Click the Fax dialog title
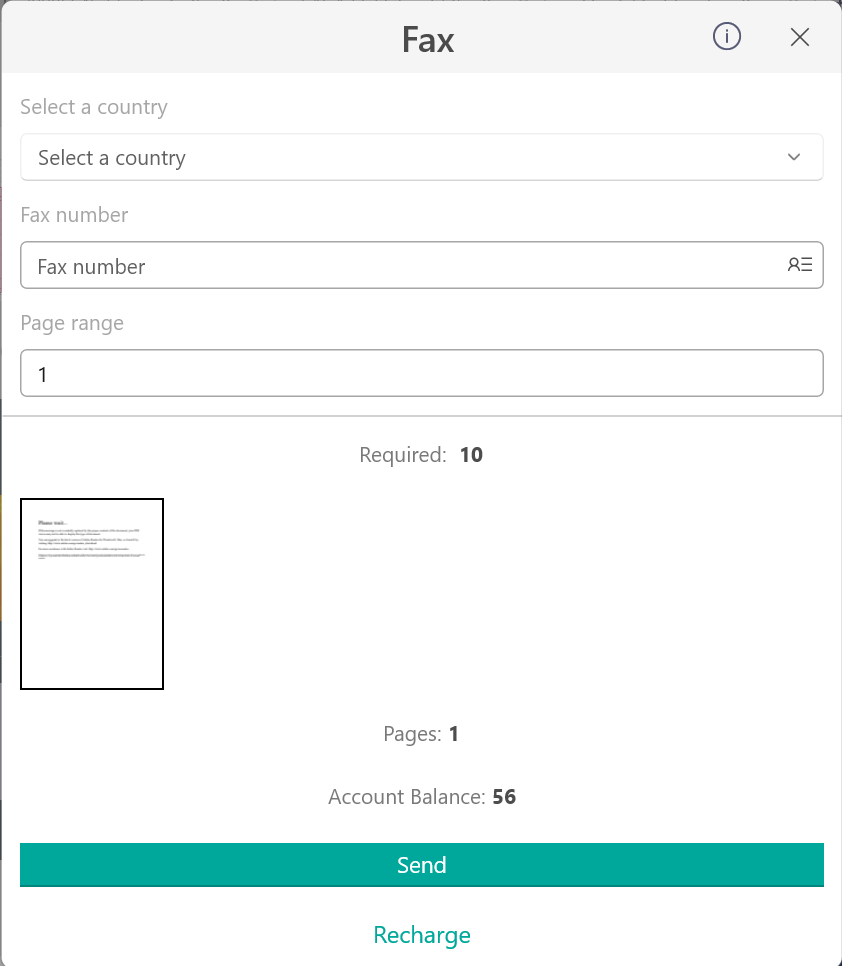842x966 pixels. tap(428, 40)
